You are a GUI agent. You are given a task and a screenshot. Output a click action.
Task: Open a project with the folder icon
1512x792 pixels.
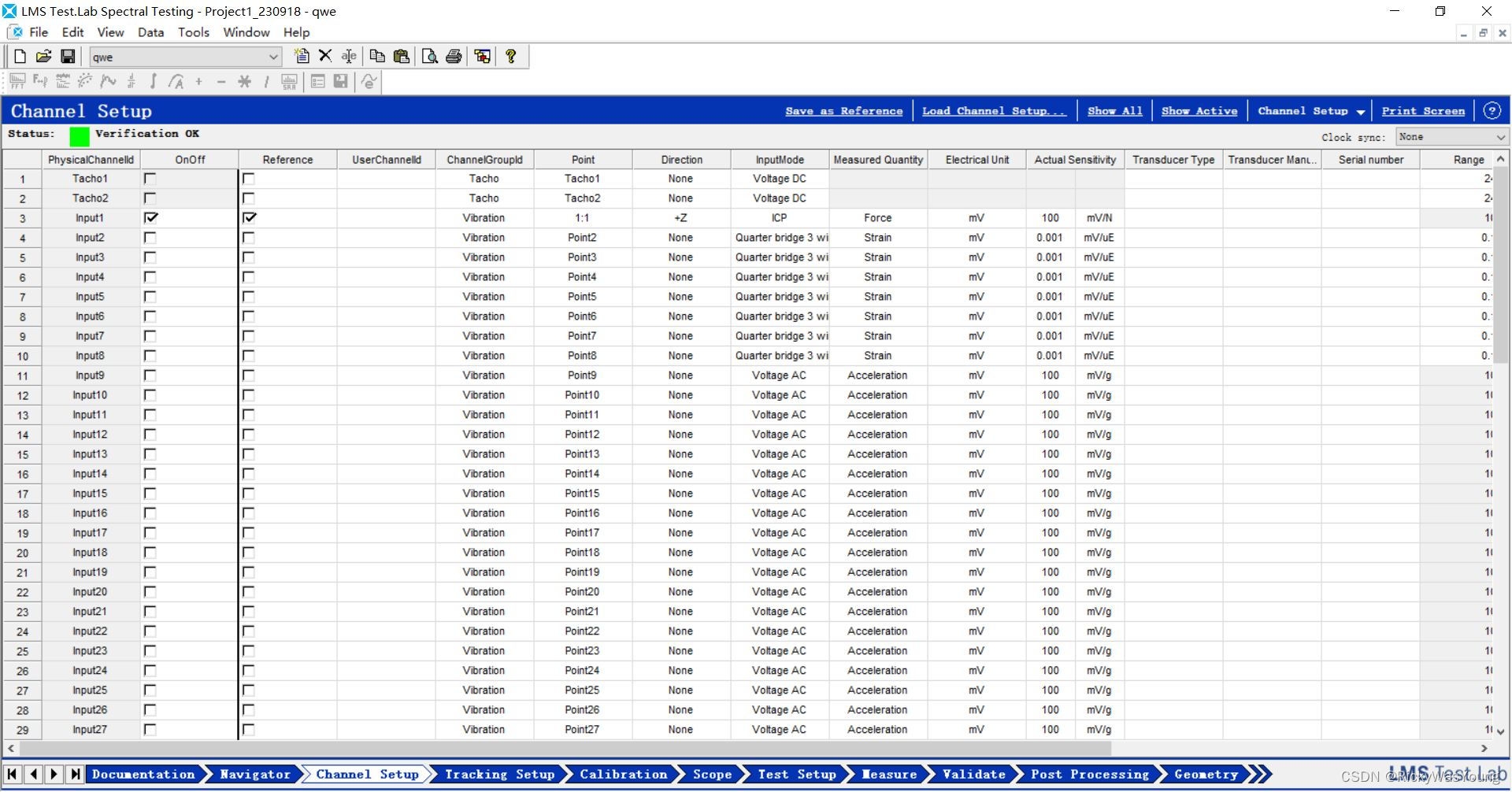point(44,57)
